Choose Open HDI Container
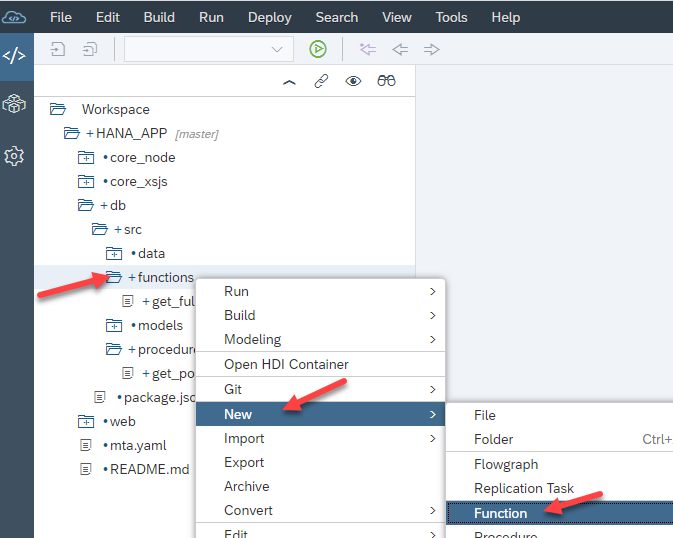The width and height of the screenshot is (673, 538). (320, 364)
